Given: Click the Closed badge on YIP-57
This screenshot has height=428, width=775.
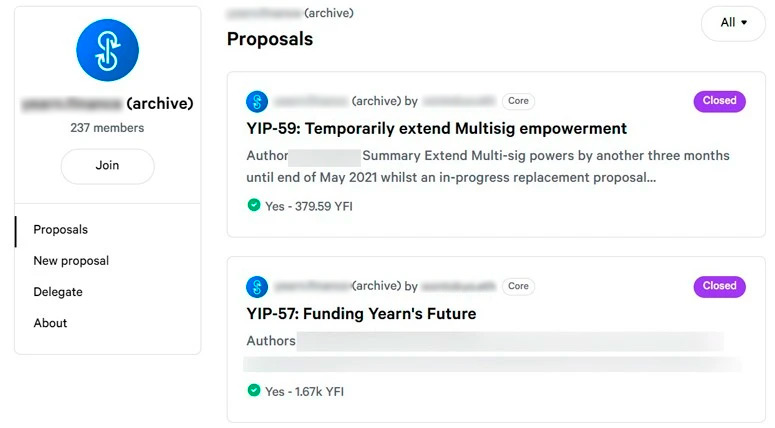Looking at the screenshot, I should (x=719, y=286).
